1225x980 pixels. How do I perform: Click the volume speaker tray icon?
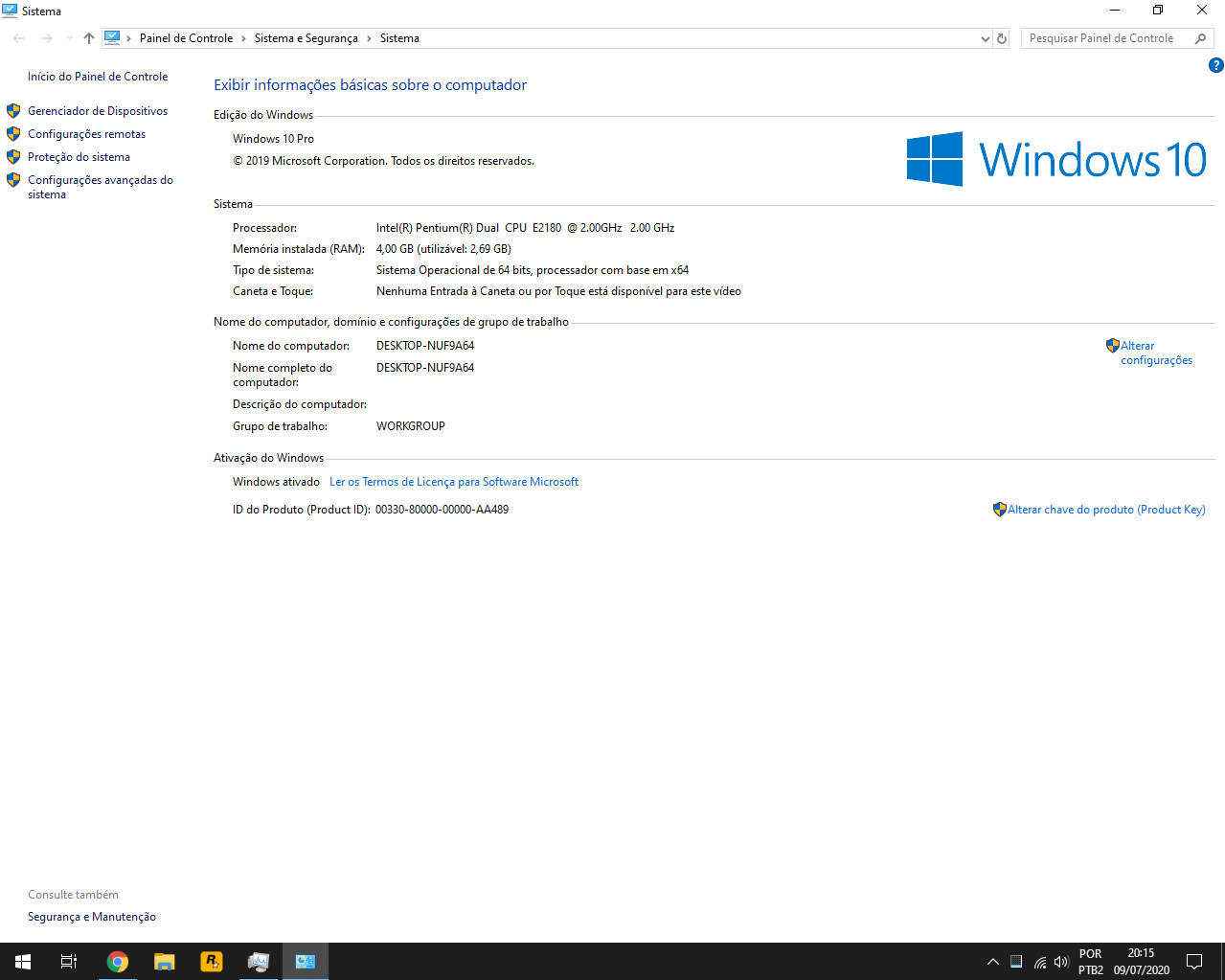coord(1060,962)
